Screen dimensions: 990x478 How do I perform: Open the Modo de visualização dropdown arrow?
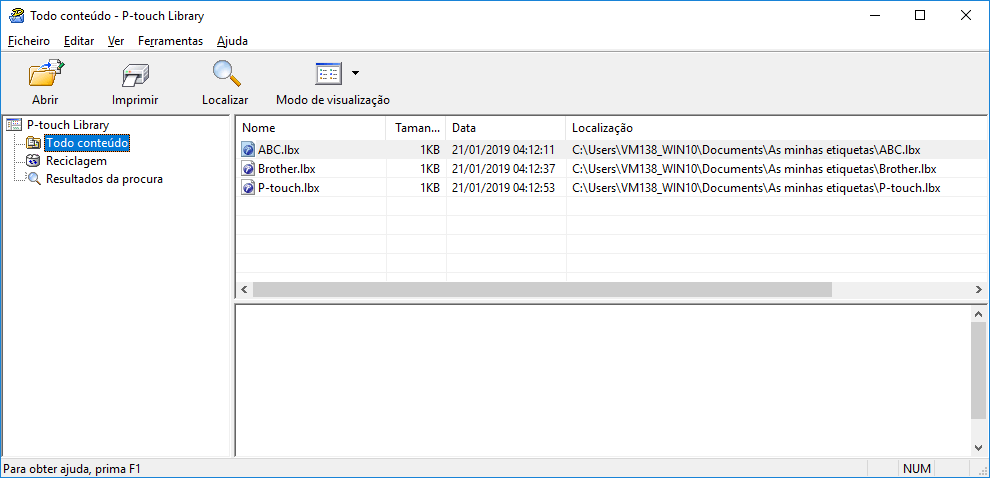click(355, 73)
